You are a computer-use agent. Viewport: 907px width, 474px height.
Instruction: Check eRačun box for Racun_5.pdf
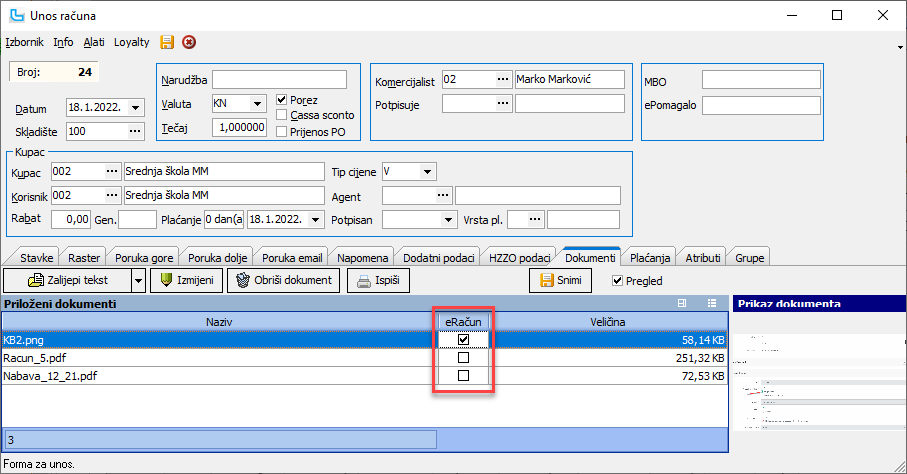click(x=463, y=358)
